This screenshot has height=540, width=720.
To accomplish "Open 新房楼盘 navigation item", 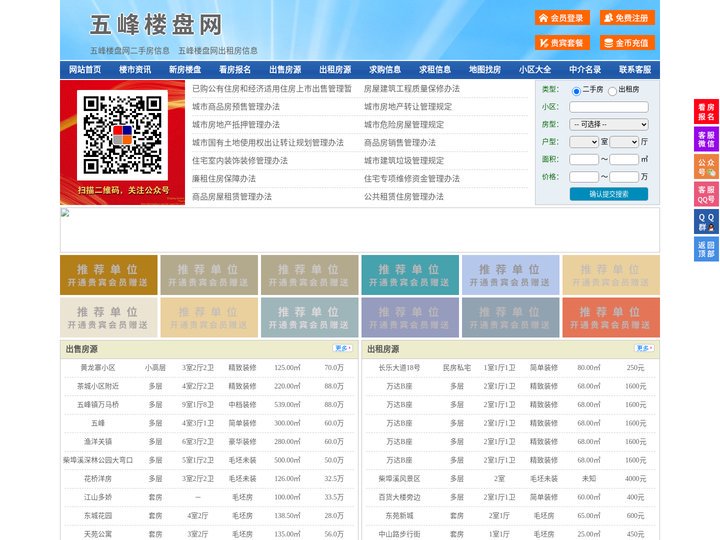I will pos(185,70).
